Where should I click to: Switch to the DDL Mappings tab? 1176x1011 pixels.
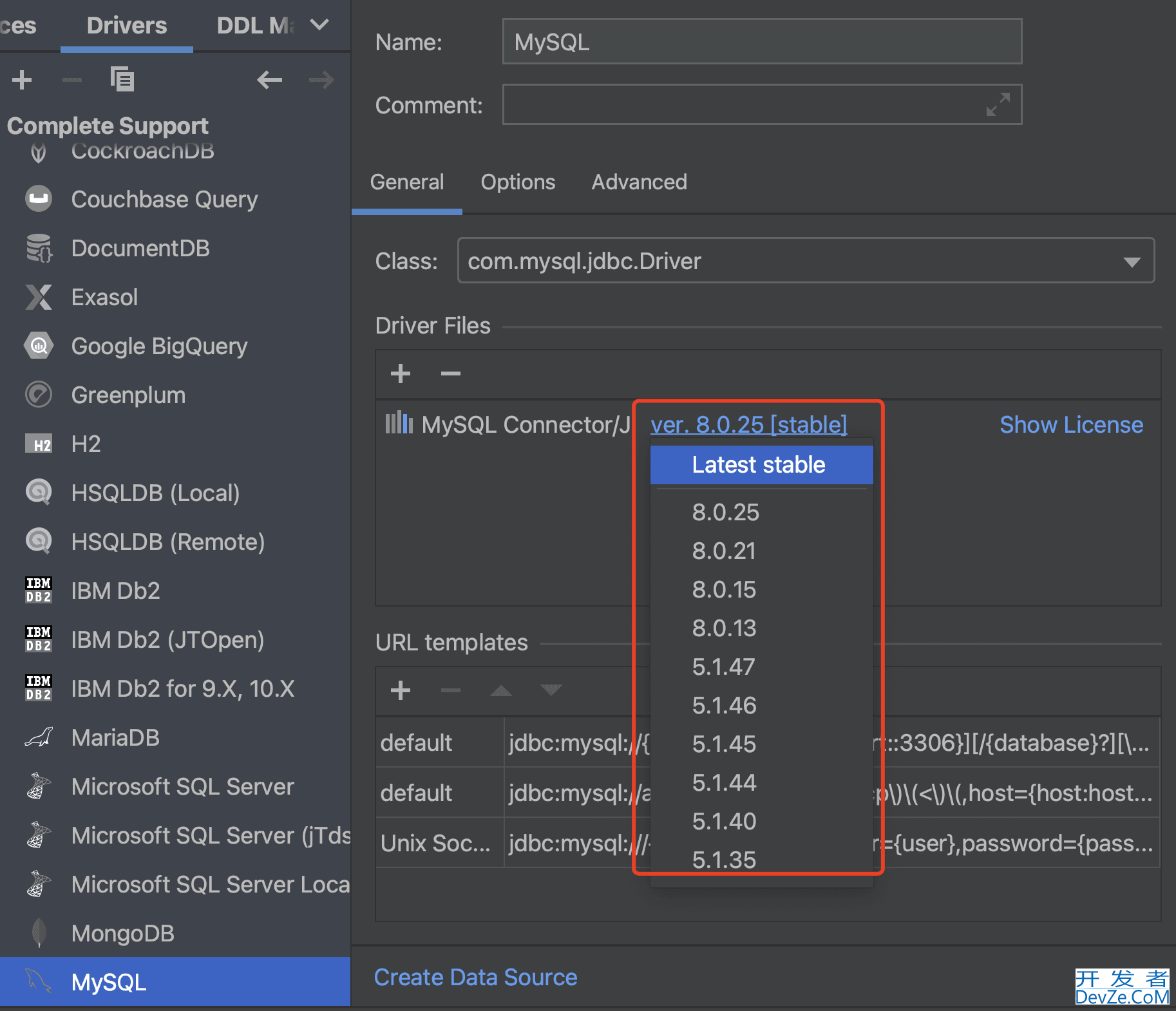pos(256,26)
